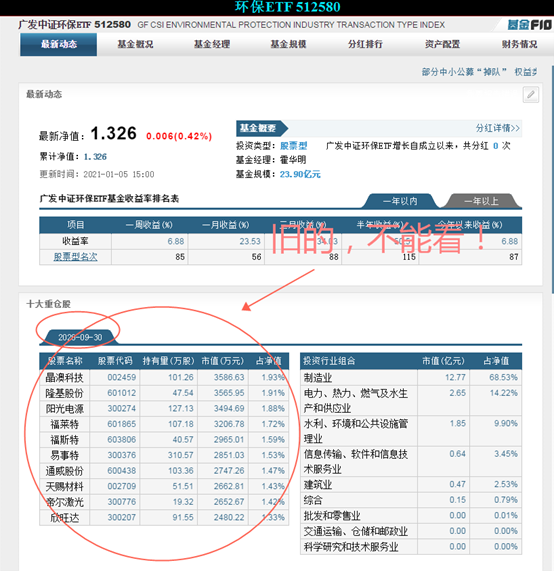Click stock code 603806
The height and width of the screenshot is (571, 554).
122,440
